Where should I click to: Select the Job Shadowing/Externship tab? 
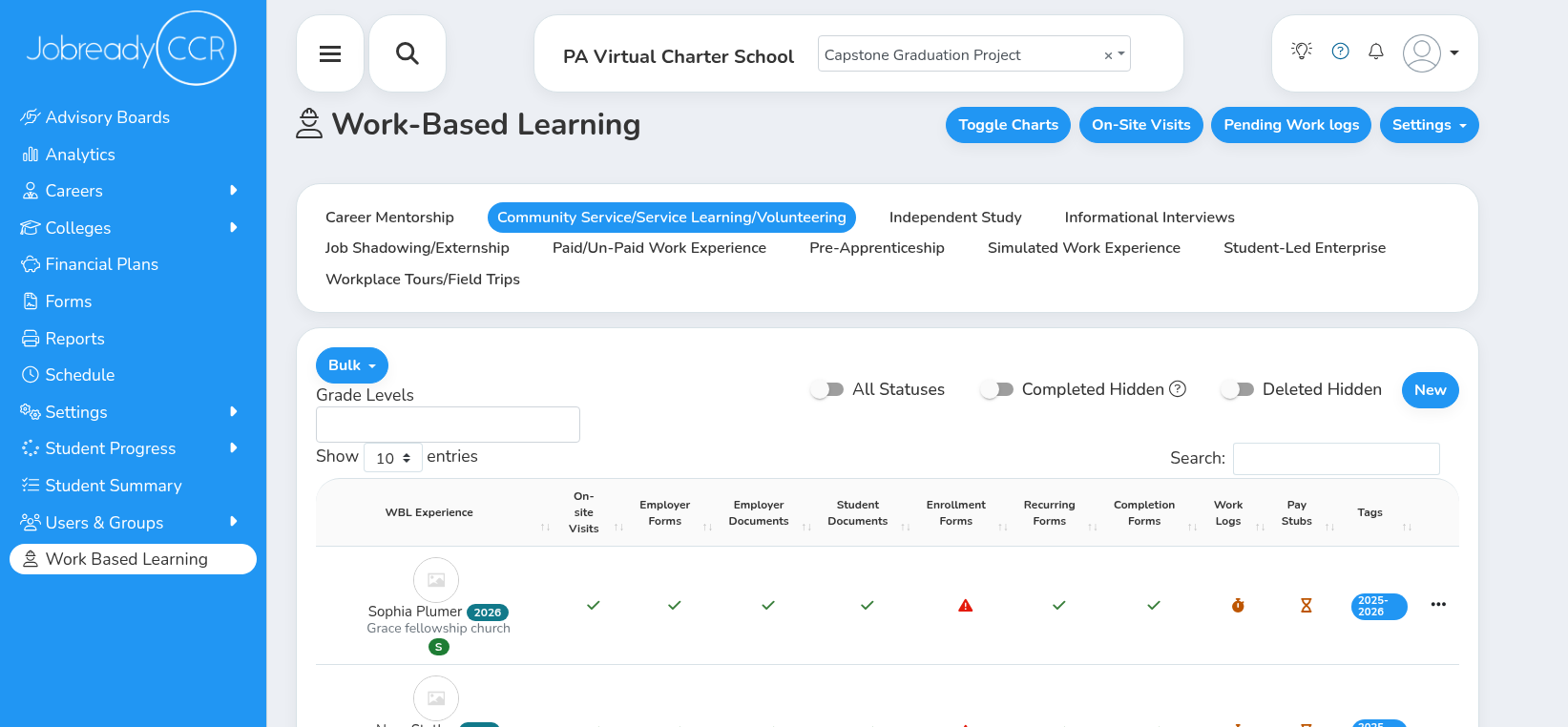(417, 248)
